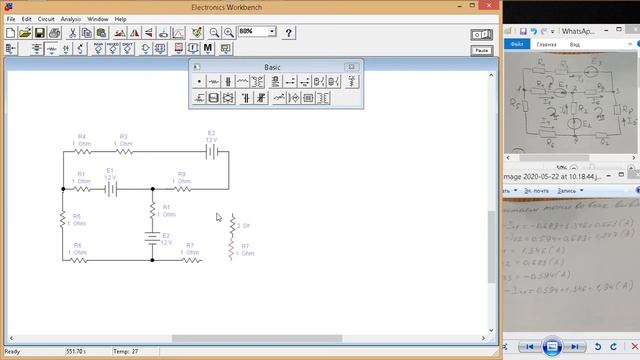Print the circuit with the printer icon
This screenshot has height=360, width=640.
coord(54,33)
